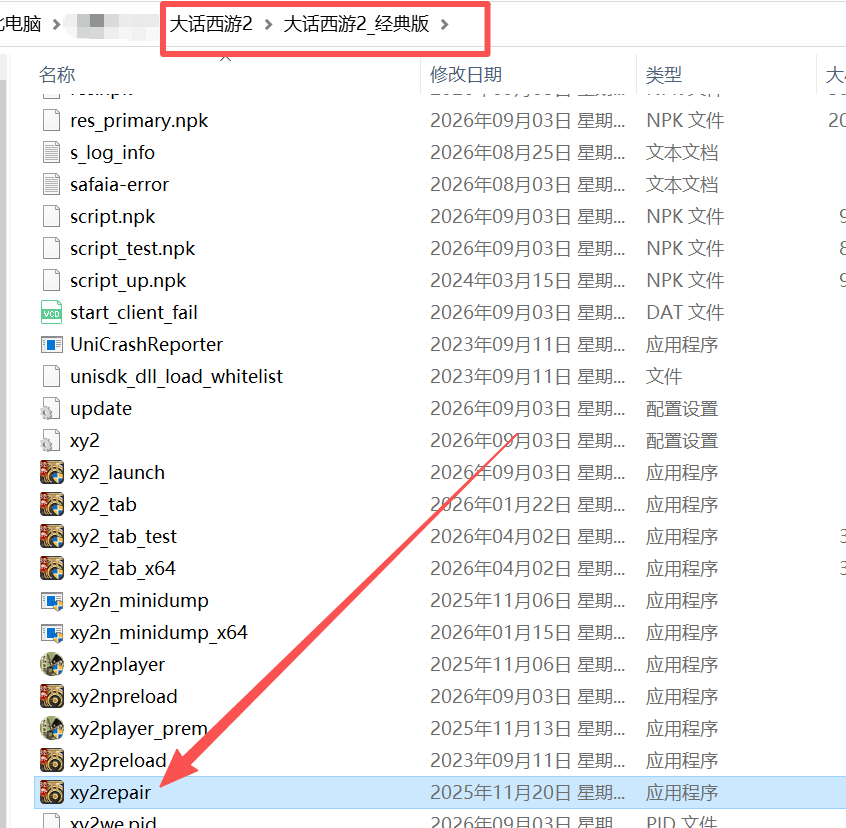Image resolution: width=846 pixels, height=828 pixels.
Task: Click the UniCrashReporter application icon
Action: pos(51,344)
